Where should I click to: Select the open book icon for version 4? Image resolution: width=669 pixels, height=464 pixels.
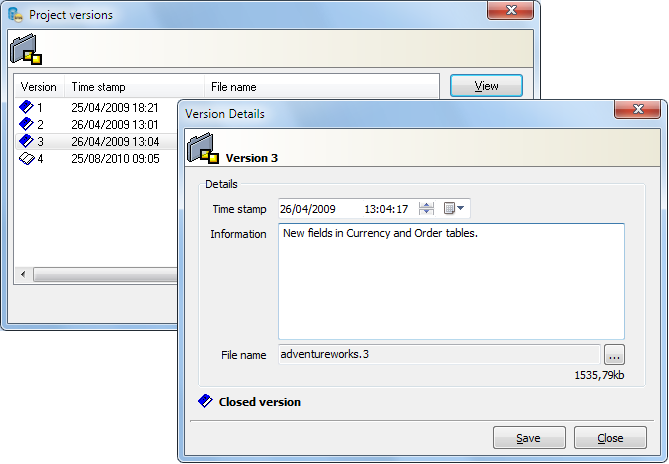[27, 159]
